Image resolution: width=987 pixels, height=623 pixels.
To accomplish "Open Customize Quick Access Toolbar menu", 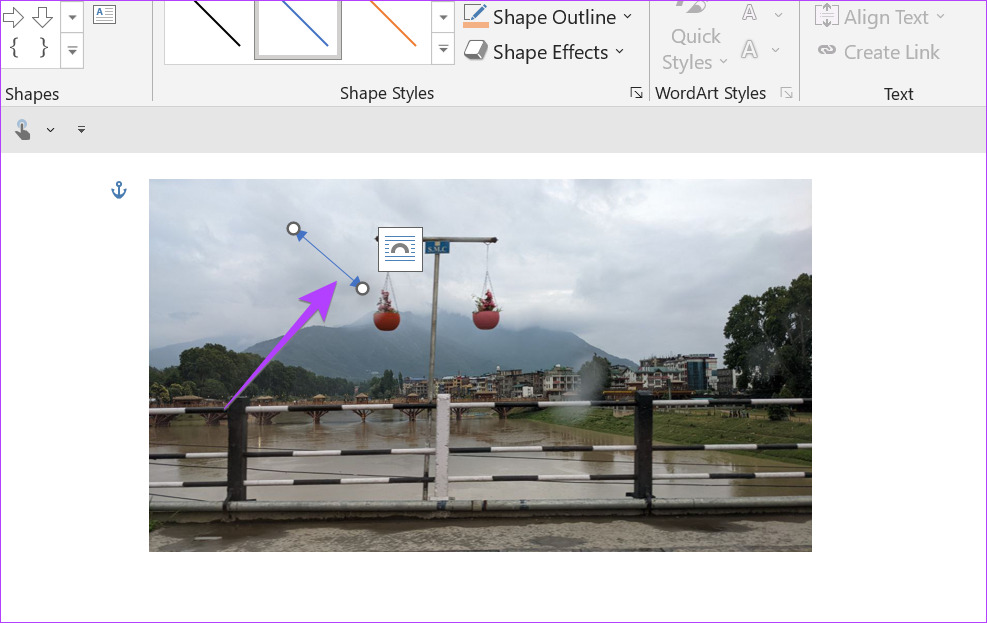I will [x=81, y=130].
